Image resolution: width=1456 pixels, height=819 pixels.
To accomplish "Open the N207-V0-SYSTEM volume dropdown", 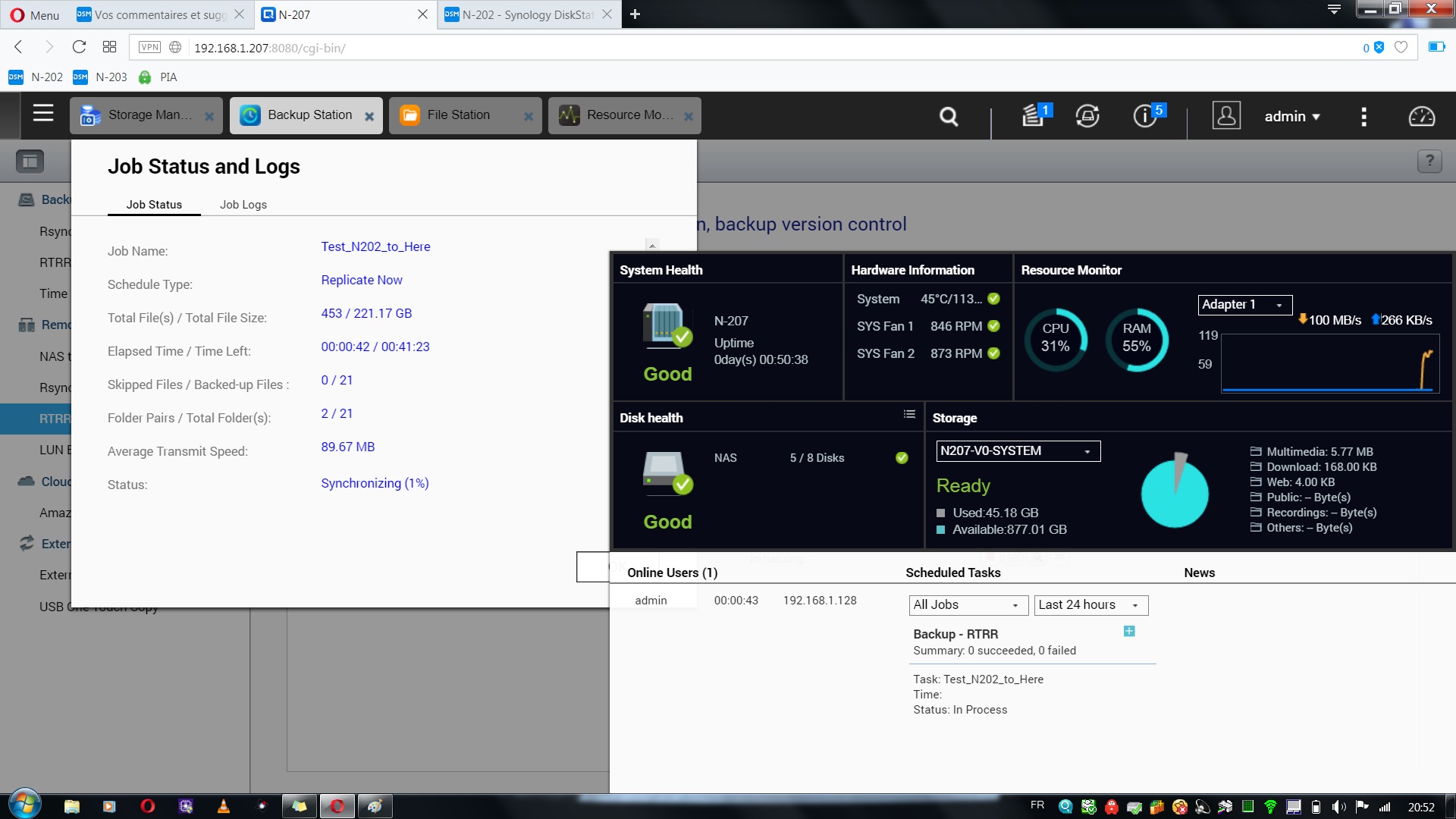I will [x=1018, y=451].
